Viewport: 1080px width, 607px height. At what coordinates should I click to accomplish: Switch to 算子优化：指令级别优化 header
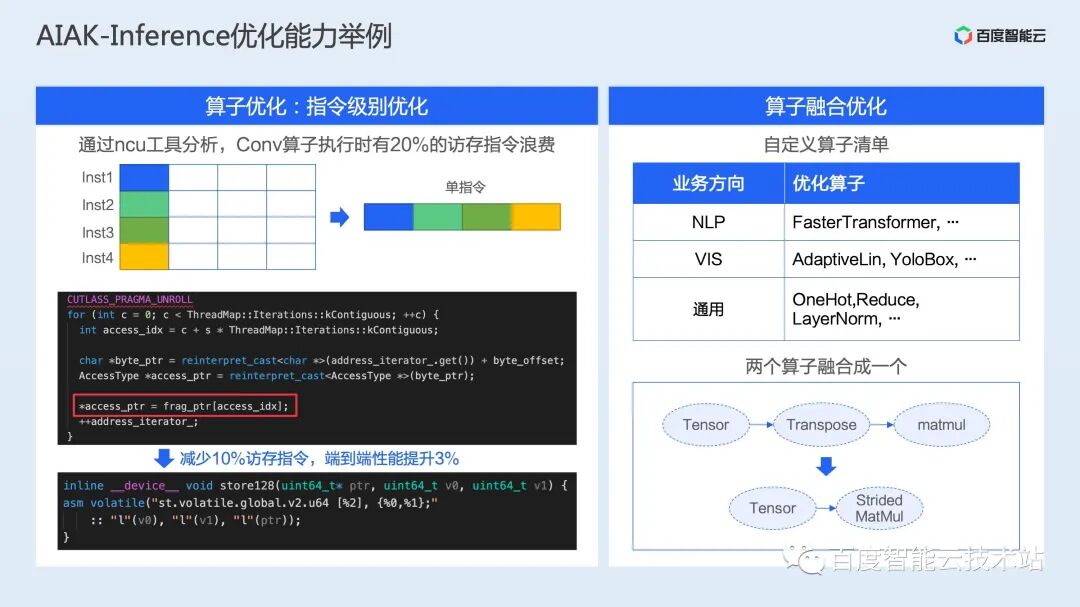click(x=318, y=105)
